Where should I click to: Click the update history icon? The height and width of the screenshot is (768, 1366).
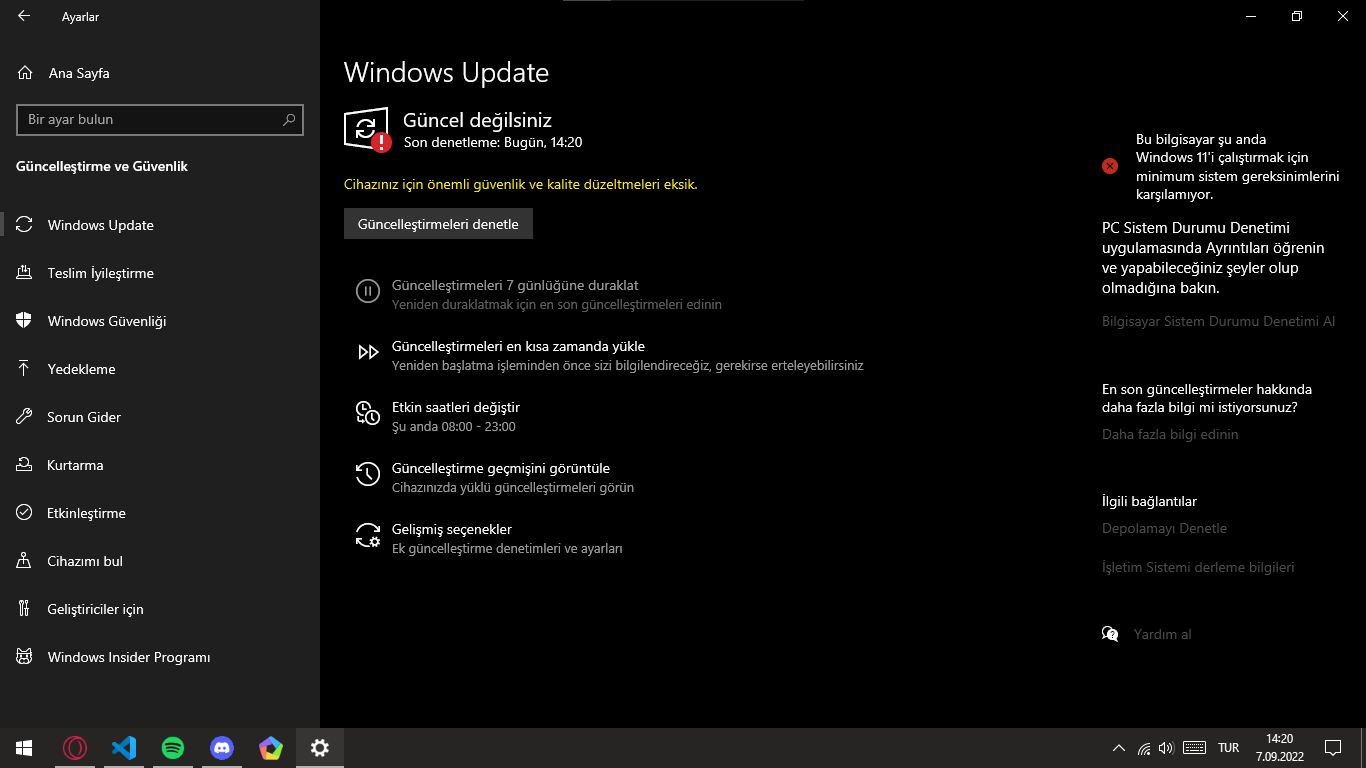point(368,474)
